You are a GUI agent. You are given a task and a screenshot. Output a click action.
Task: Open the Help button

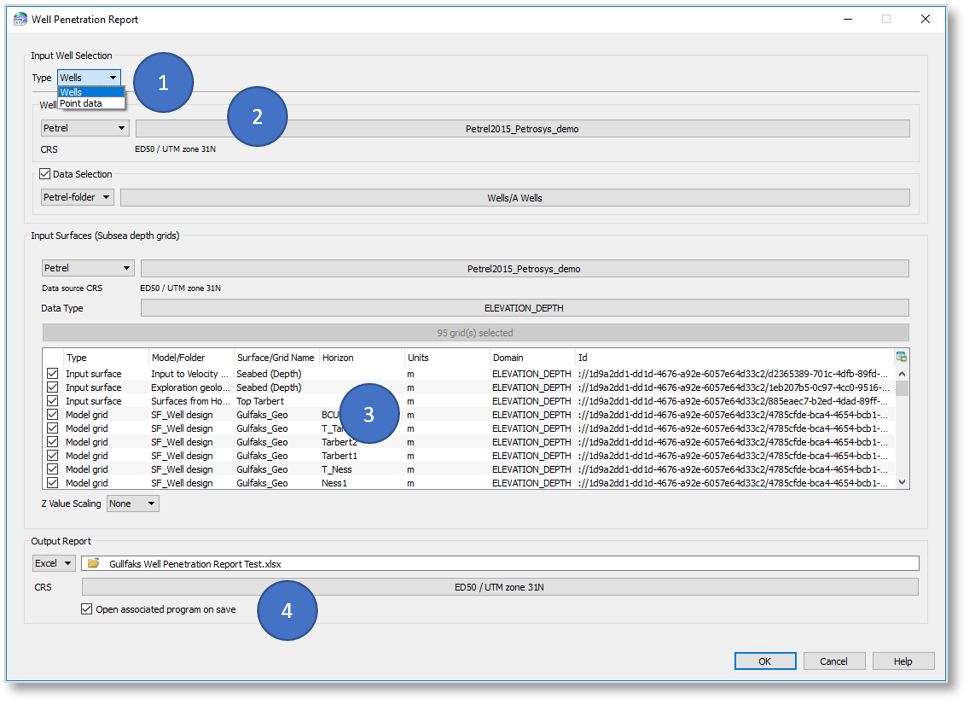903,661
